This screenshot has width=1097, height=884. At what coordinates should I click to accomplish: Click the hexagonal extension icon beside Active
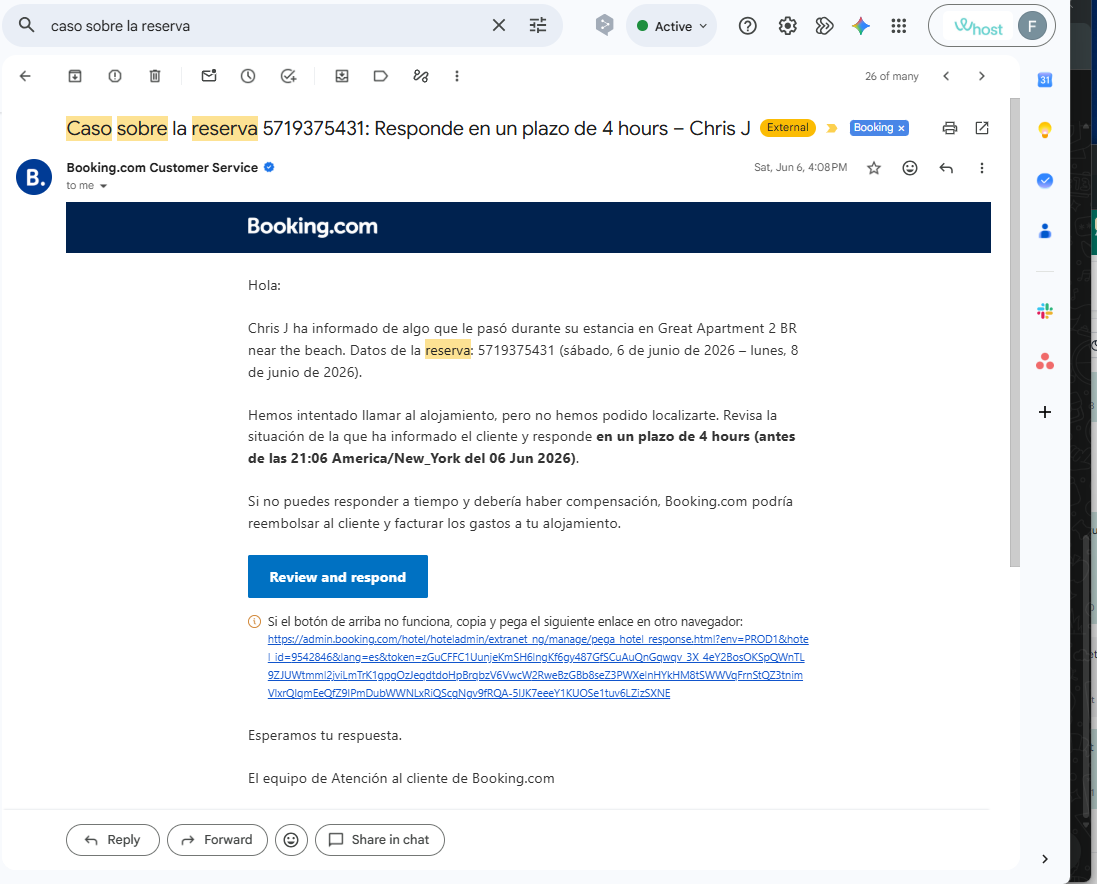604,26
